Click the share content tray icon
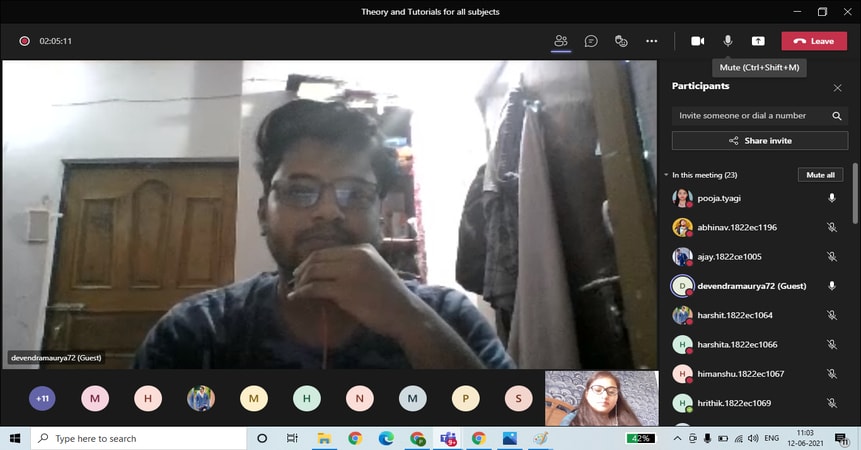The height and width of the screenshot is (450, 861). [x=758, y=41]
